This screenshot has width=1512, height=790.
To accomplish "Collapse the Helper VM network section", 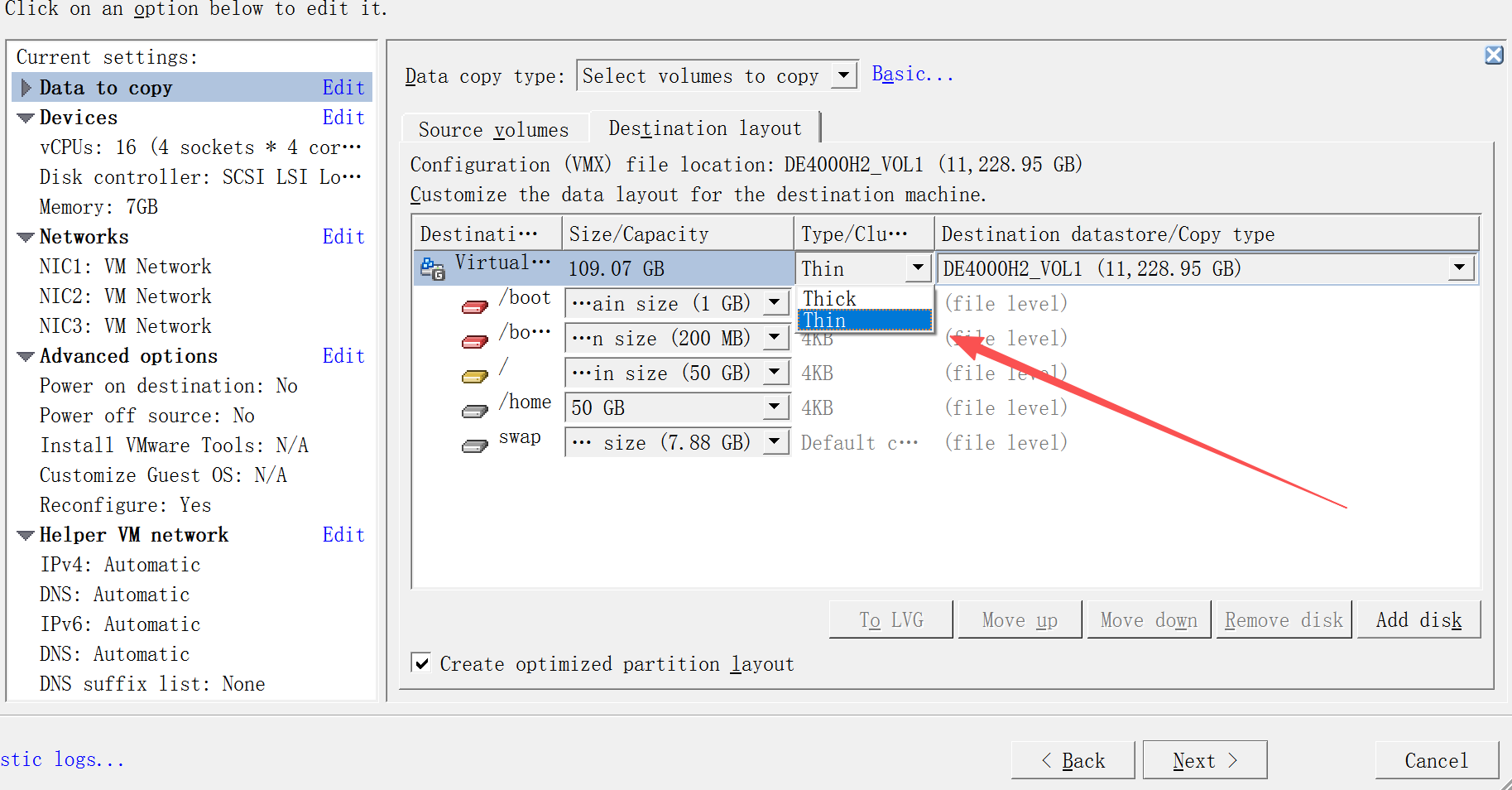I will click(26, 536).
